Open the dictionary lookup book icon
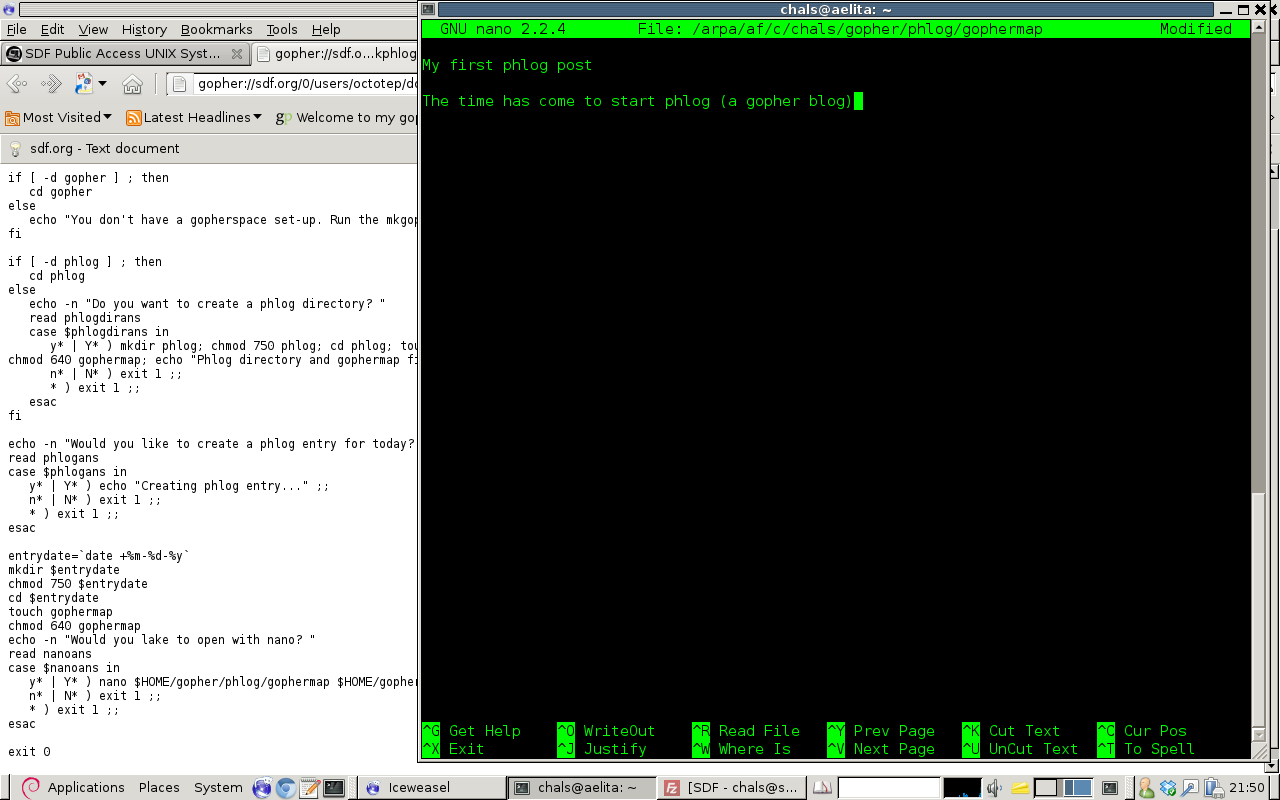 822,788
